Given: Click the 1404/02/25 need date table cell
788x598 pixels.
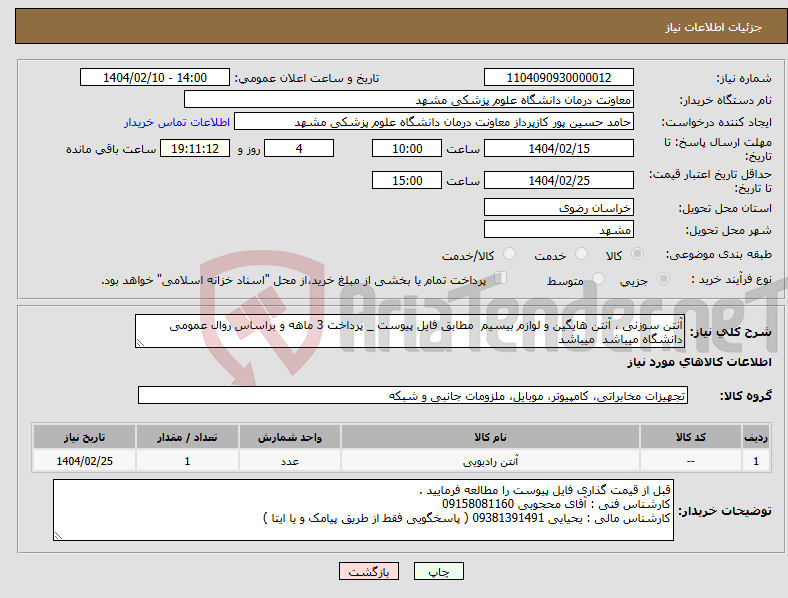Looking at the screenshot, I should pyautogui.click(x=84, y=461).
